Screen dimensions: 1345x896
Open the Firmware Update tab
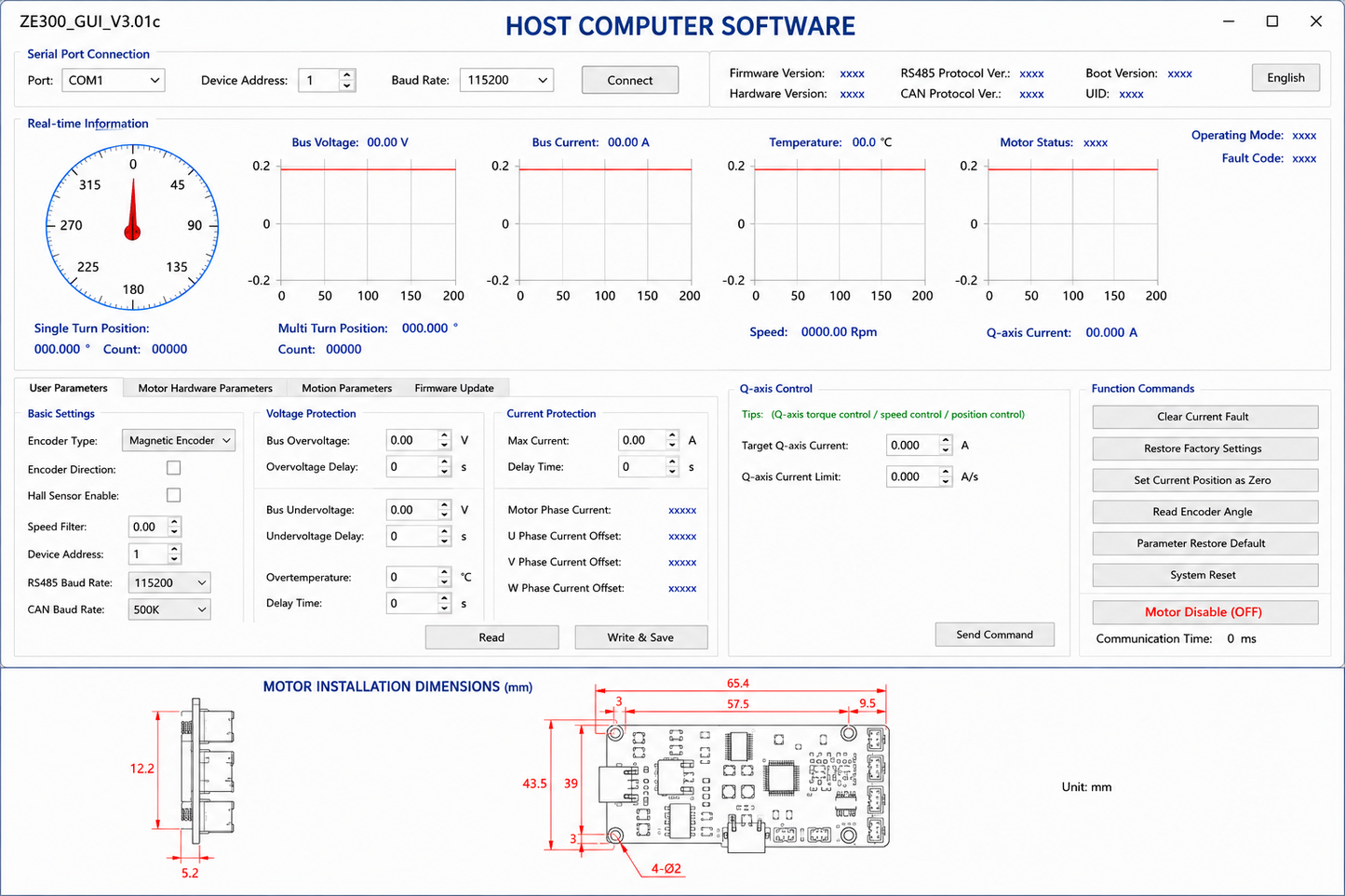(454, 388)
